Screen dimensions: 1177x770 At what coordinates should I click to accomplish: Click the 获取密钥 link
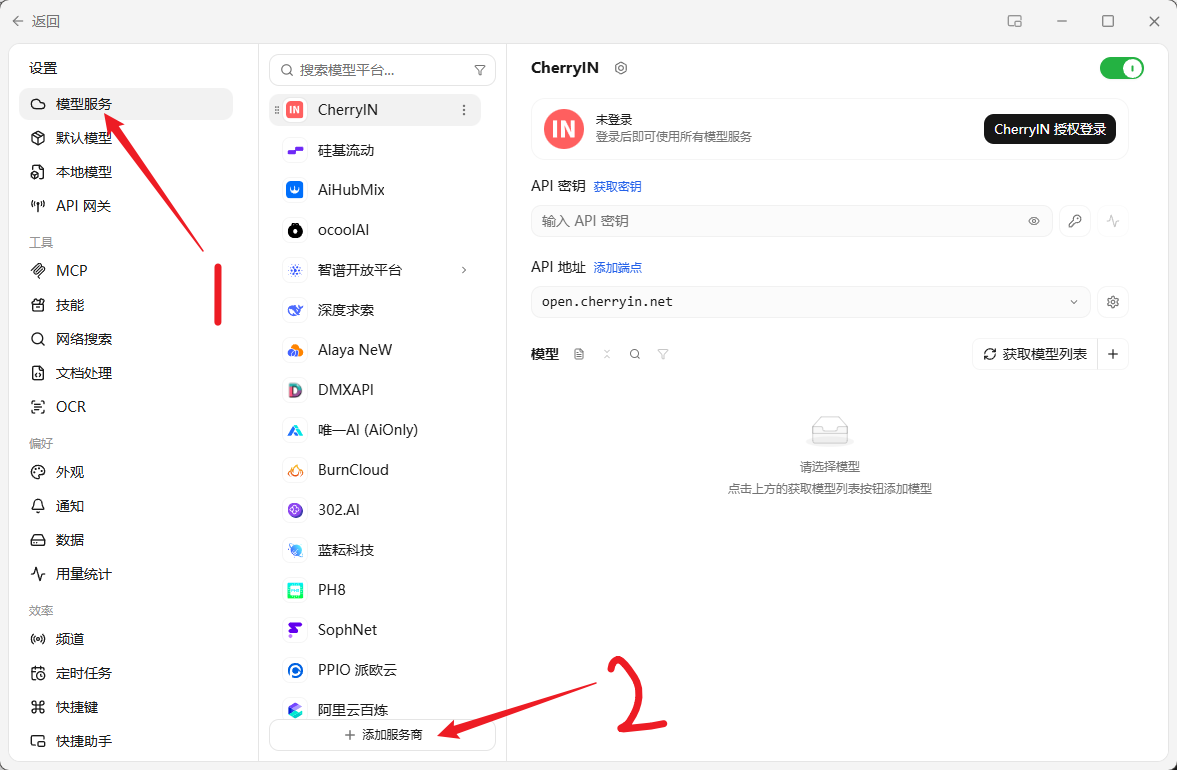(617, 187)
